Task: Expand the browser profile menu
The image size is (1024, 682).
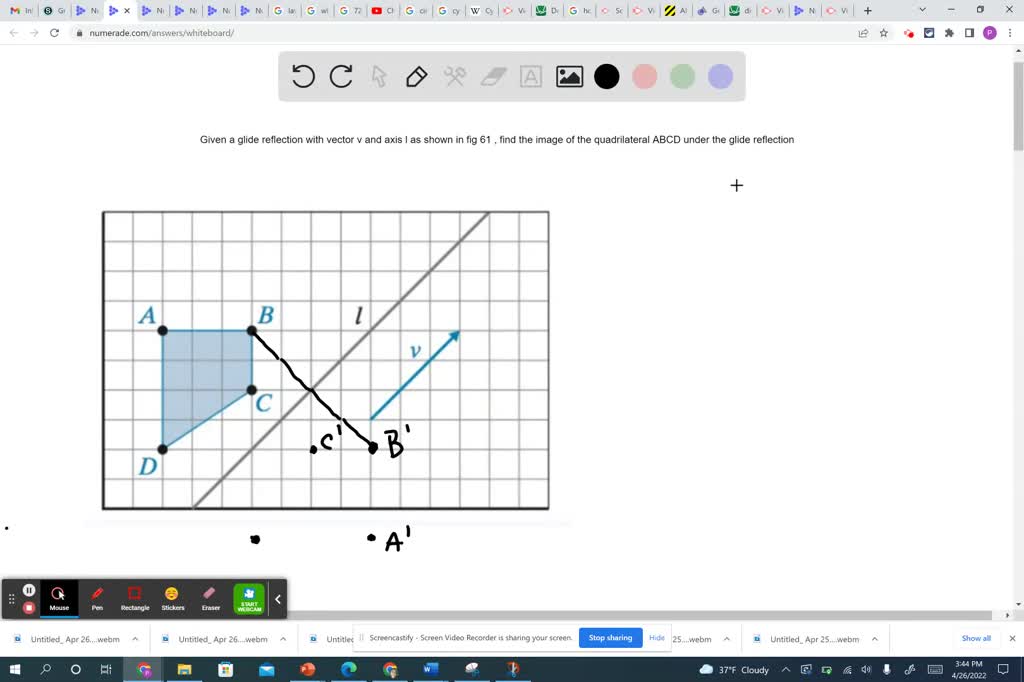Action: [989, 33]
